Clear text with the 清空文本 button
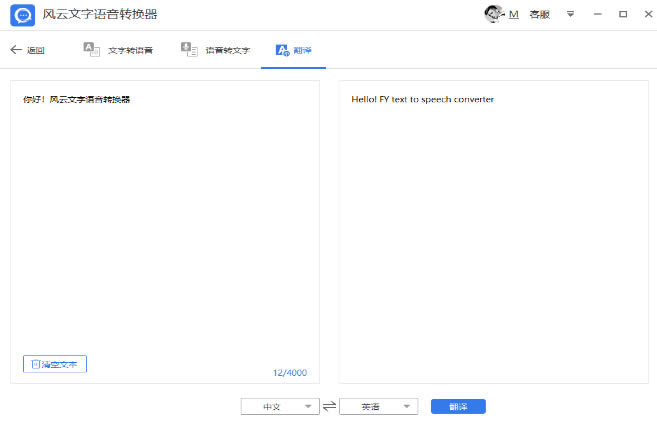The image size is (657, 427). [55, 364]
